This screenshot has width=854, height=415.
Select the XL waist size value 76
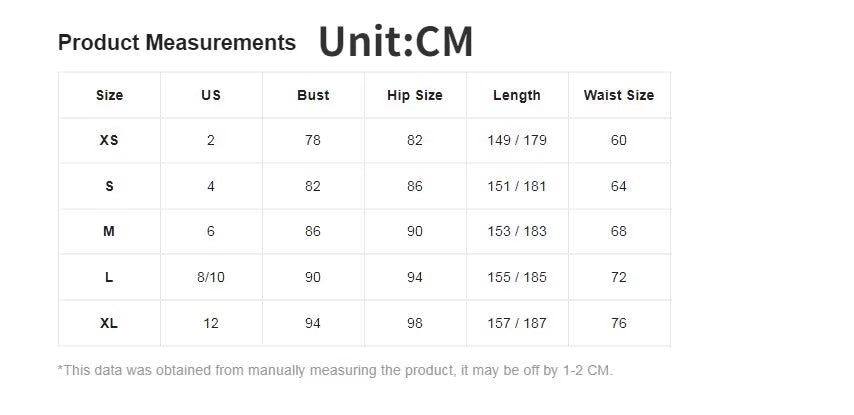pos(619,323)
